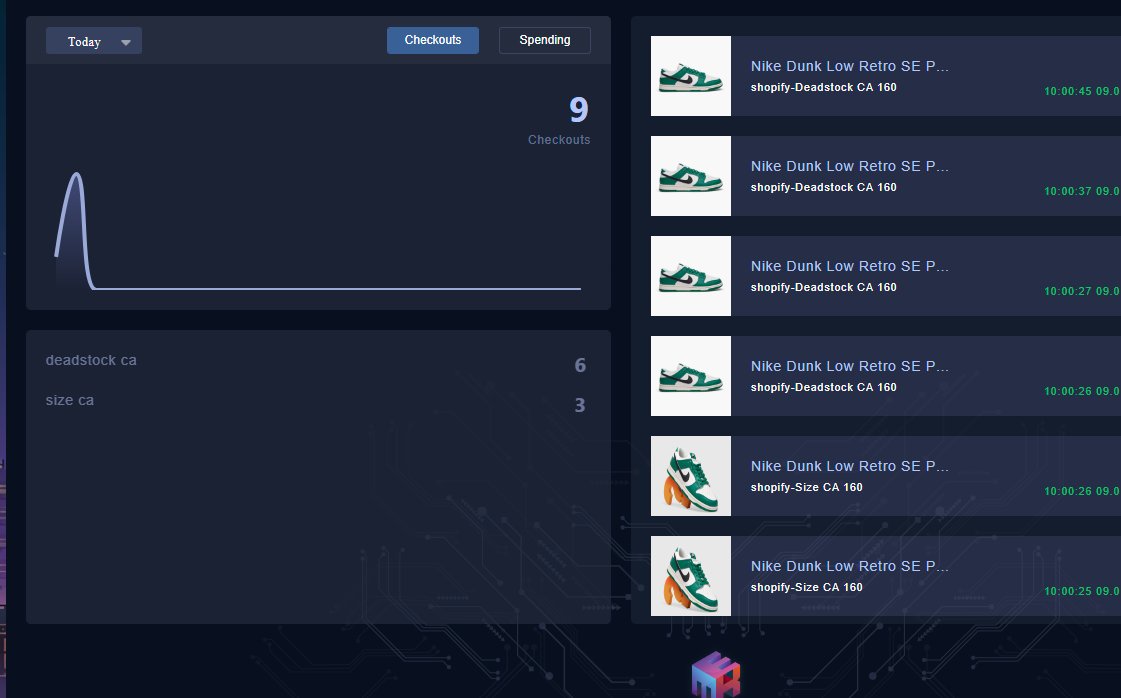Open thumbnail of the 10:00:26 Size checkout

click(x=691, y=476)
